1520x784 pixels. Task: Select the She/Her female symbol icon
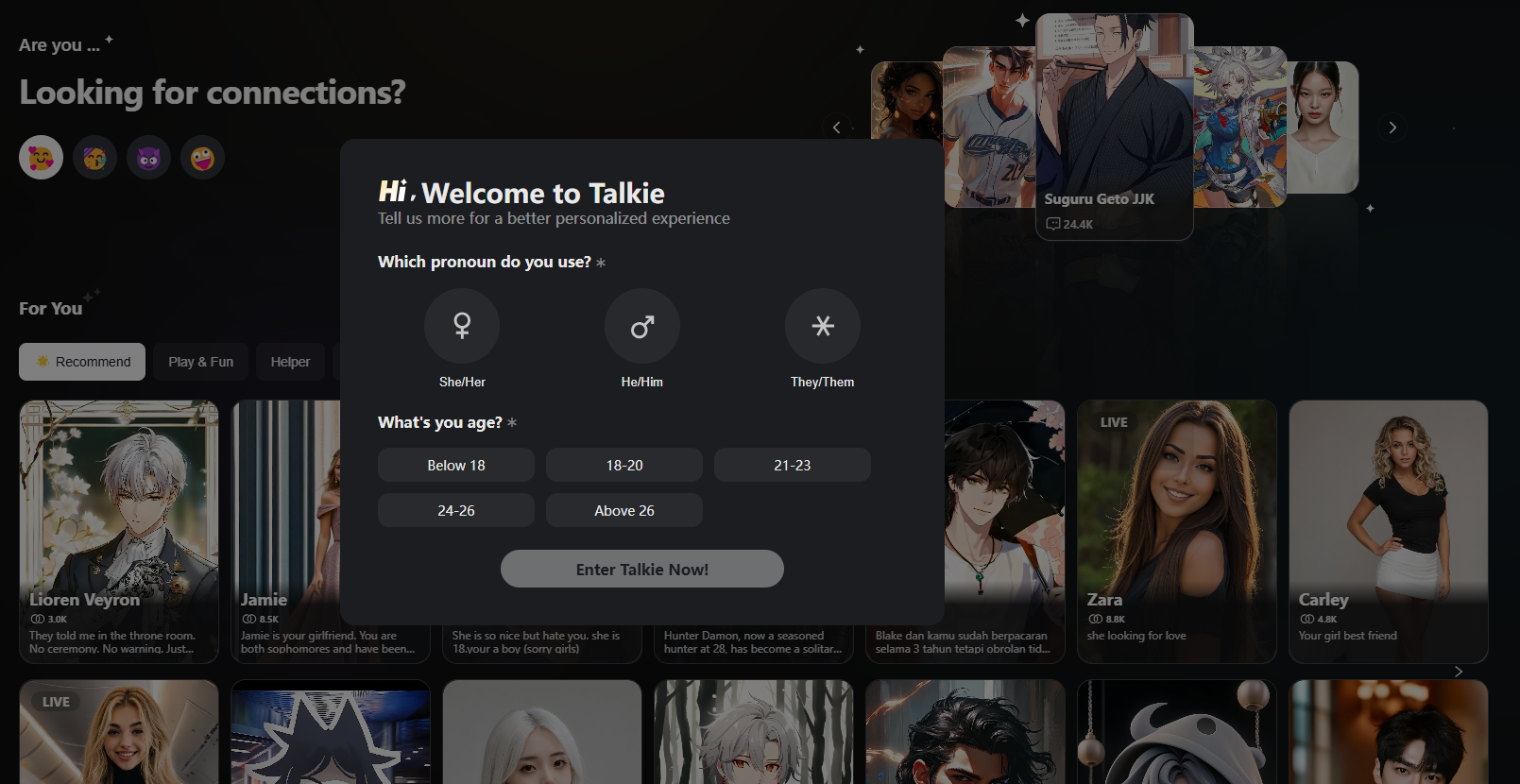462,326
